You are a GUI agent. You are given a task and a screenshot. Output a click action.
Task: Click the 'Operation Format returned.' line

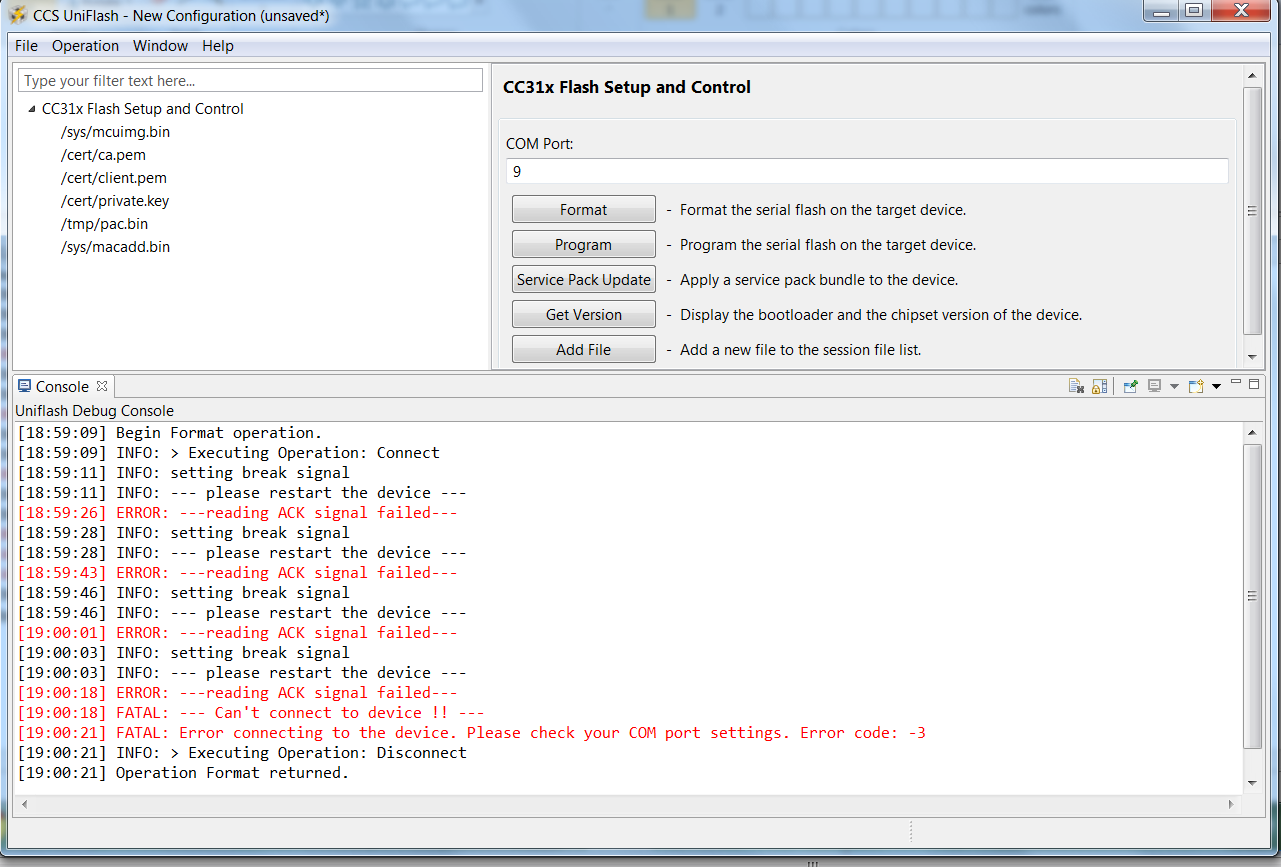(183, 773)
